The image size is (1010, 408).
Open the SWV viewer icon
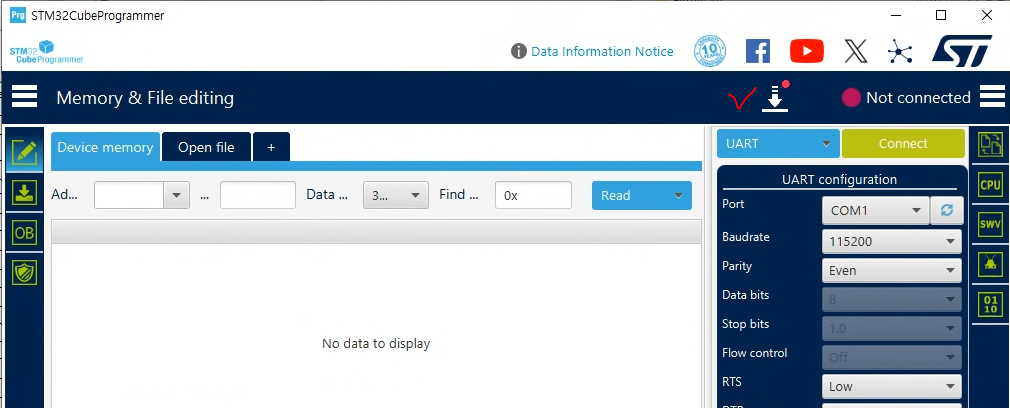(x=990, y=224)
